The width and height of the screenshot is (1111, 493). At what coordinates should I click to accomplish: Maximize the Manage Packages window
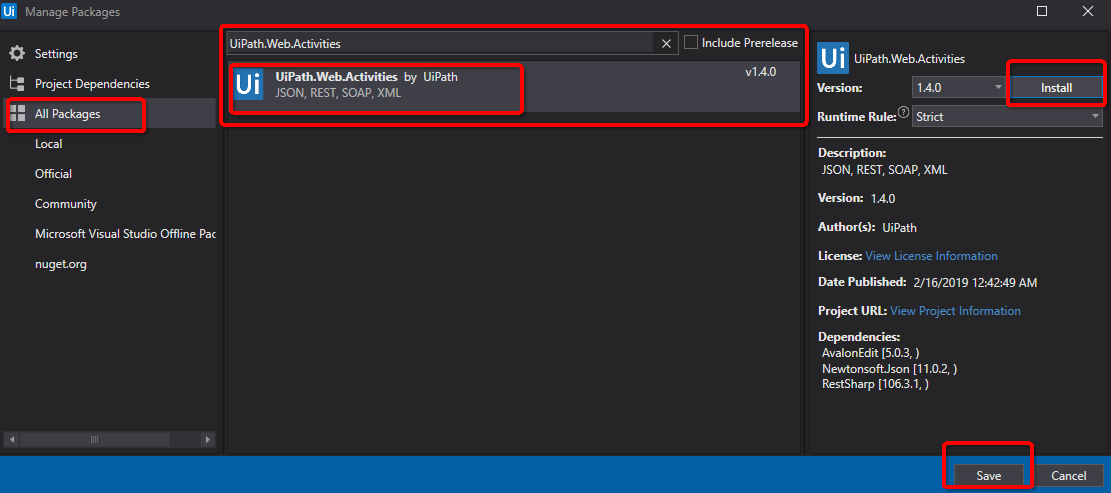click(1041, 11)
